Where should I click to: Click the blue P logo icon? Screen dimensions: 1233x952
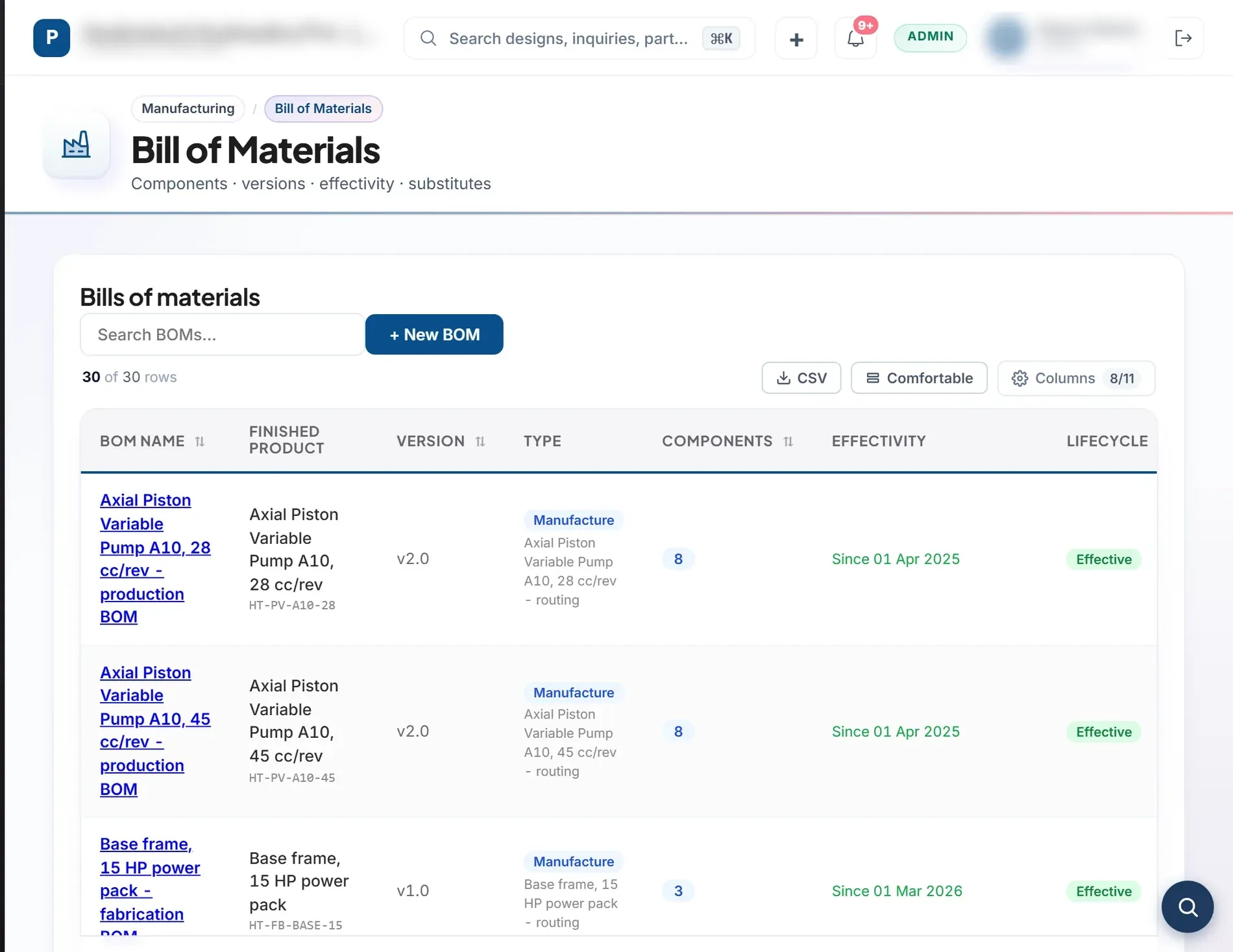click(x=52, y=38)
